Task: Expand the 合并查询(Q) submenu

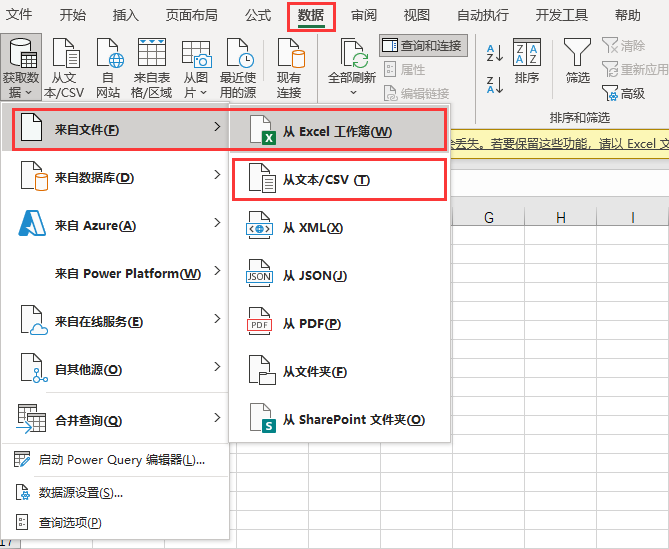Action: click(115, 420)
